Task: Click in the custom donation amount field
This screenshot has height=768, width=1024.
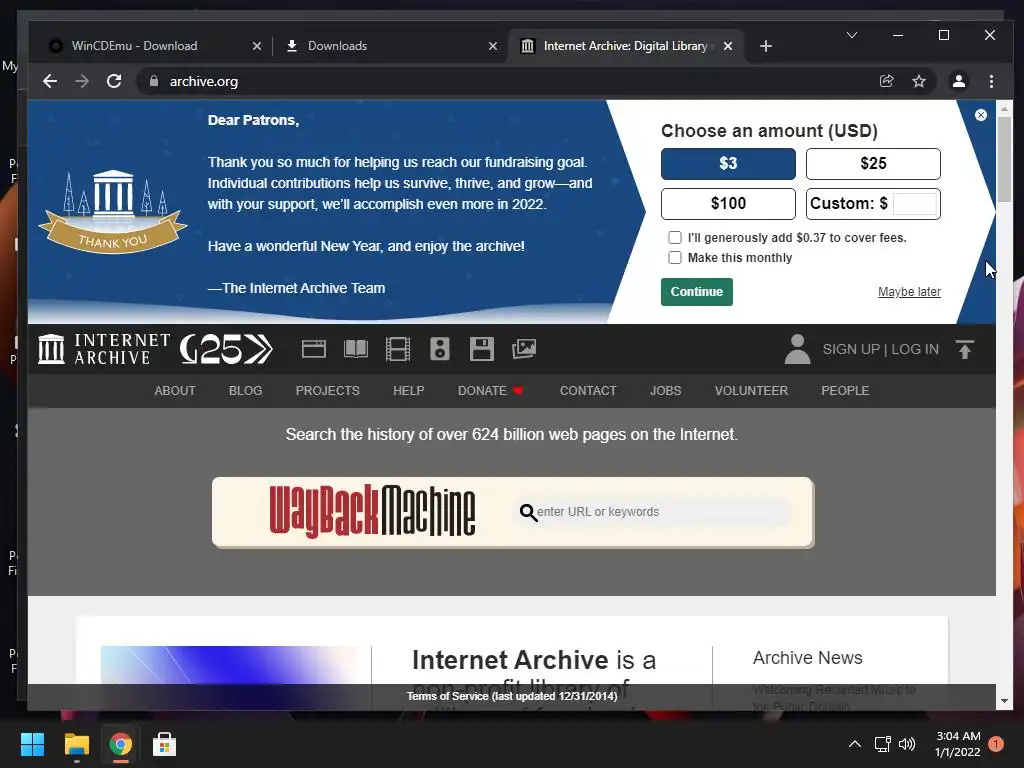Action: [x=914, y=204]
